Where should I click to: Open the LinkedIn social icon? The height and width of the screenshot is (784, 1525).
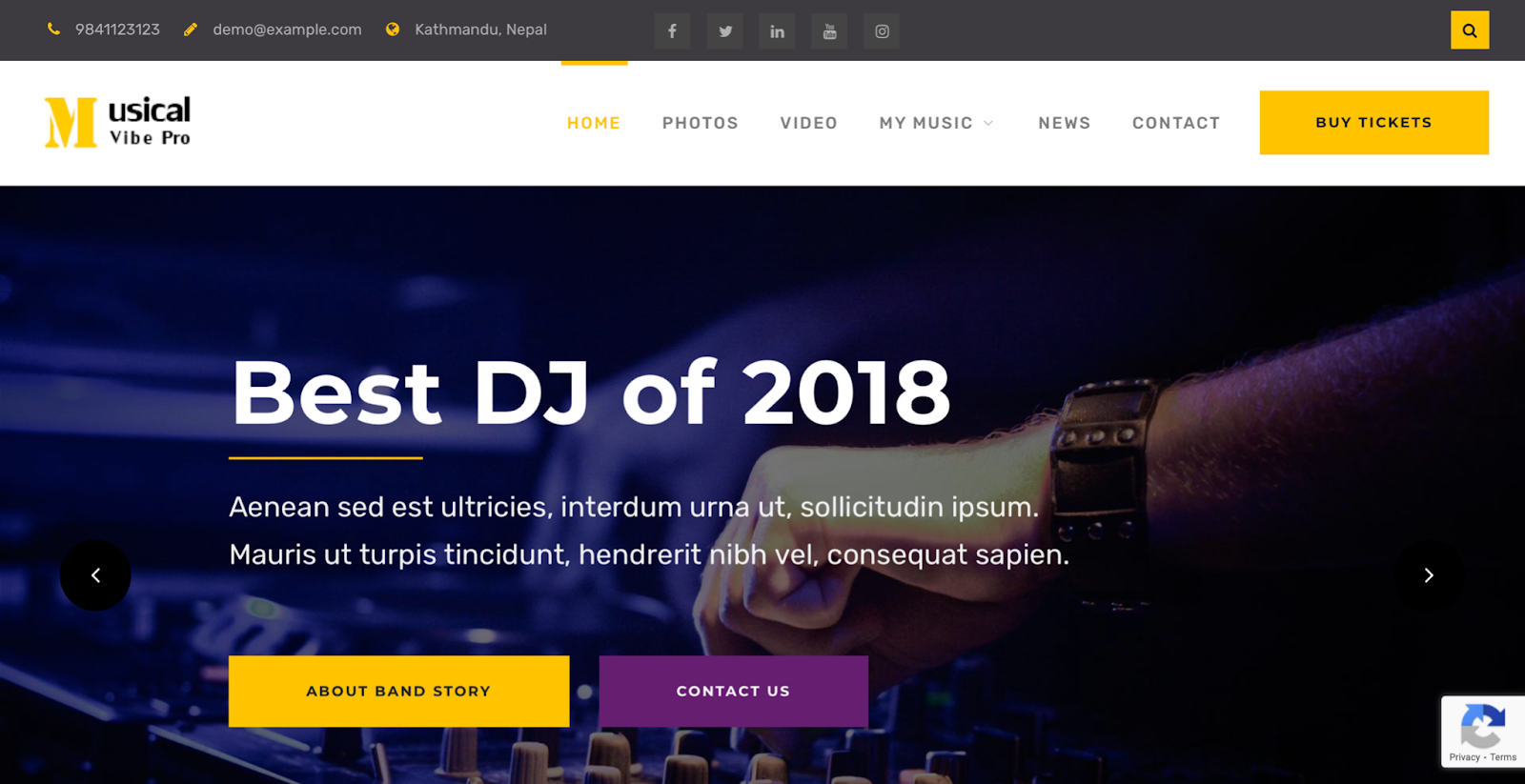777,30
